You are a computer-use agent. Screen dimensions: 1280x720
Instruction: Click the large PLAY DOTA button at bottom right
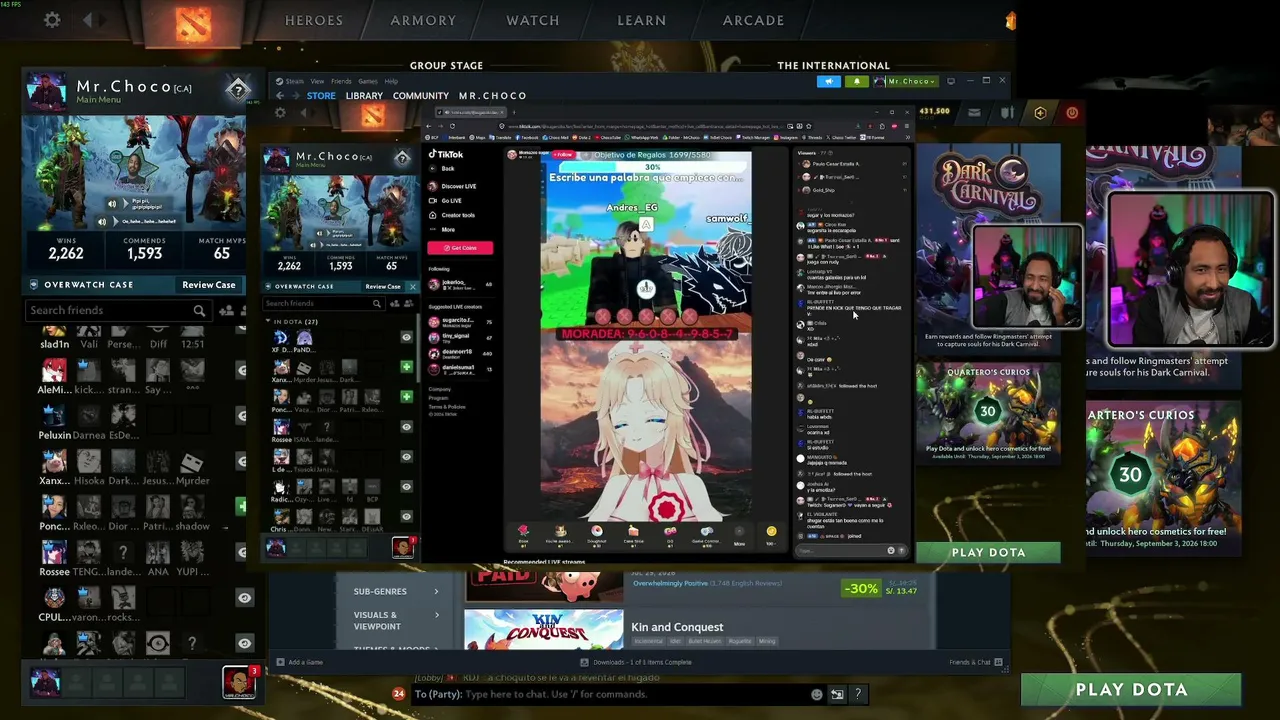(x=1131, y=689)
